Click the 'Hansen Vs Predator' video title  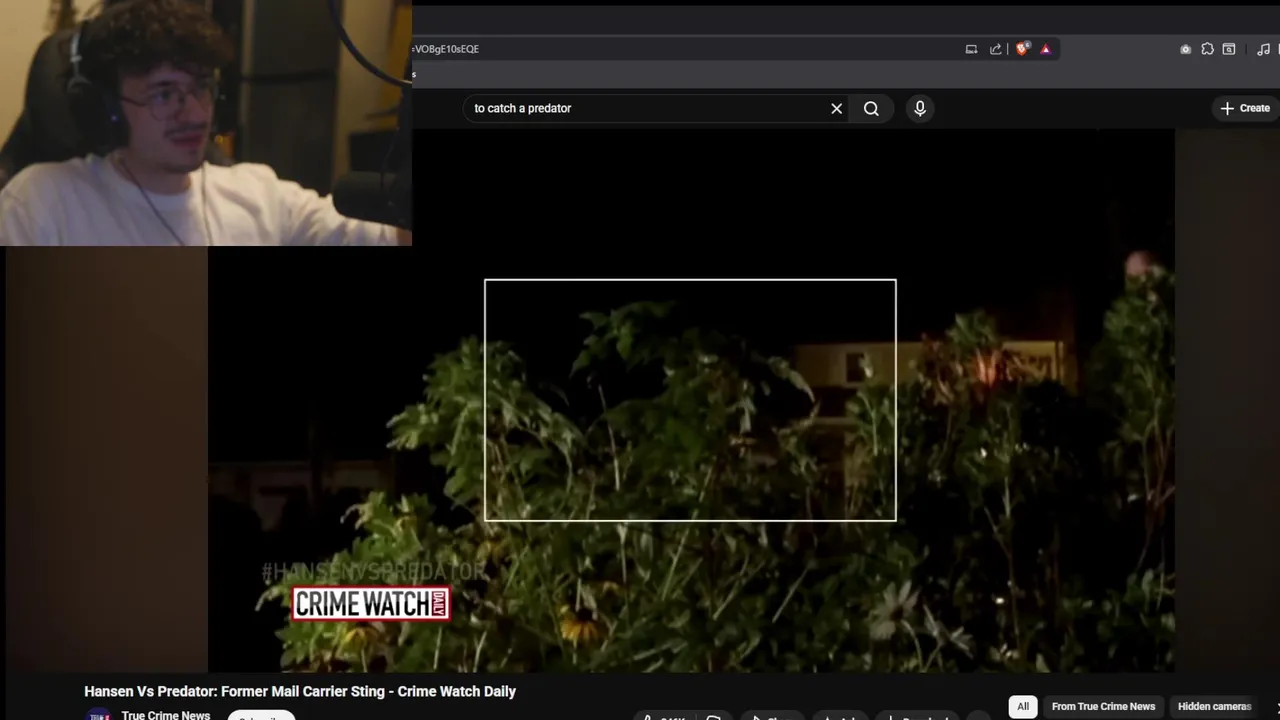click(x=300, y=691)
